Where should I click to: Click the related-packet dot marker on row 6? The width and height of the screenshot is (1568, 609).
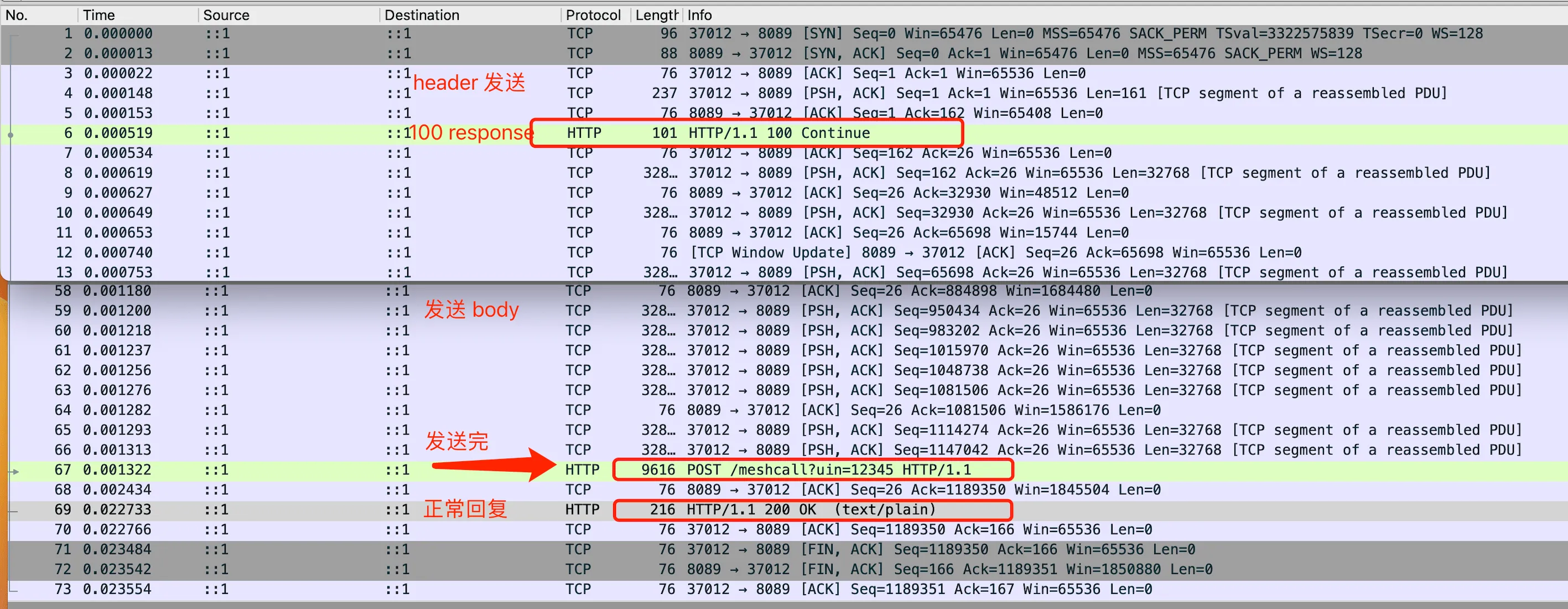coord(11,134)
